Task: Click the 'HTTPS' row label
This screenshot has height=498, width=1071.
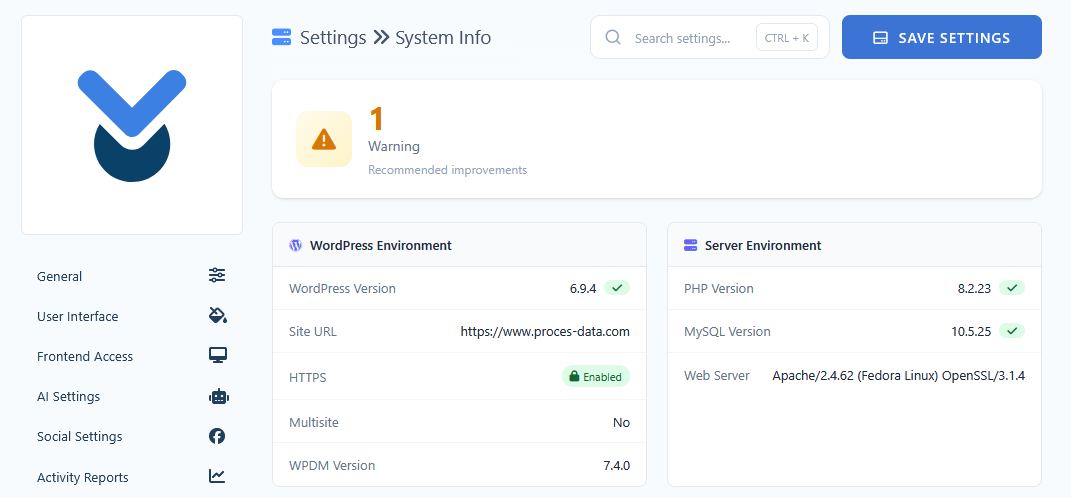Action: click(x=307, y=376)
